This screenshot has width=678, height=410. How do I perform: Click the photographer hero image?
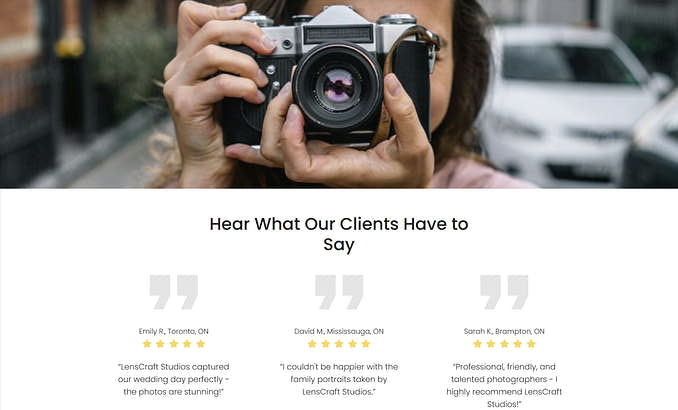339,94
